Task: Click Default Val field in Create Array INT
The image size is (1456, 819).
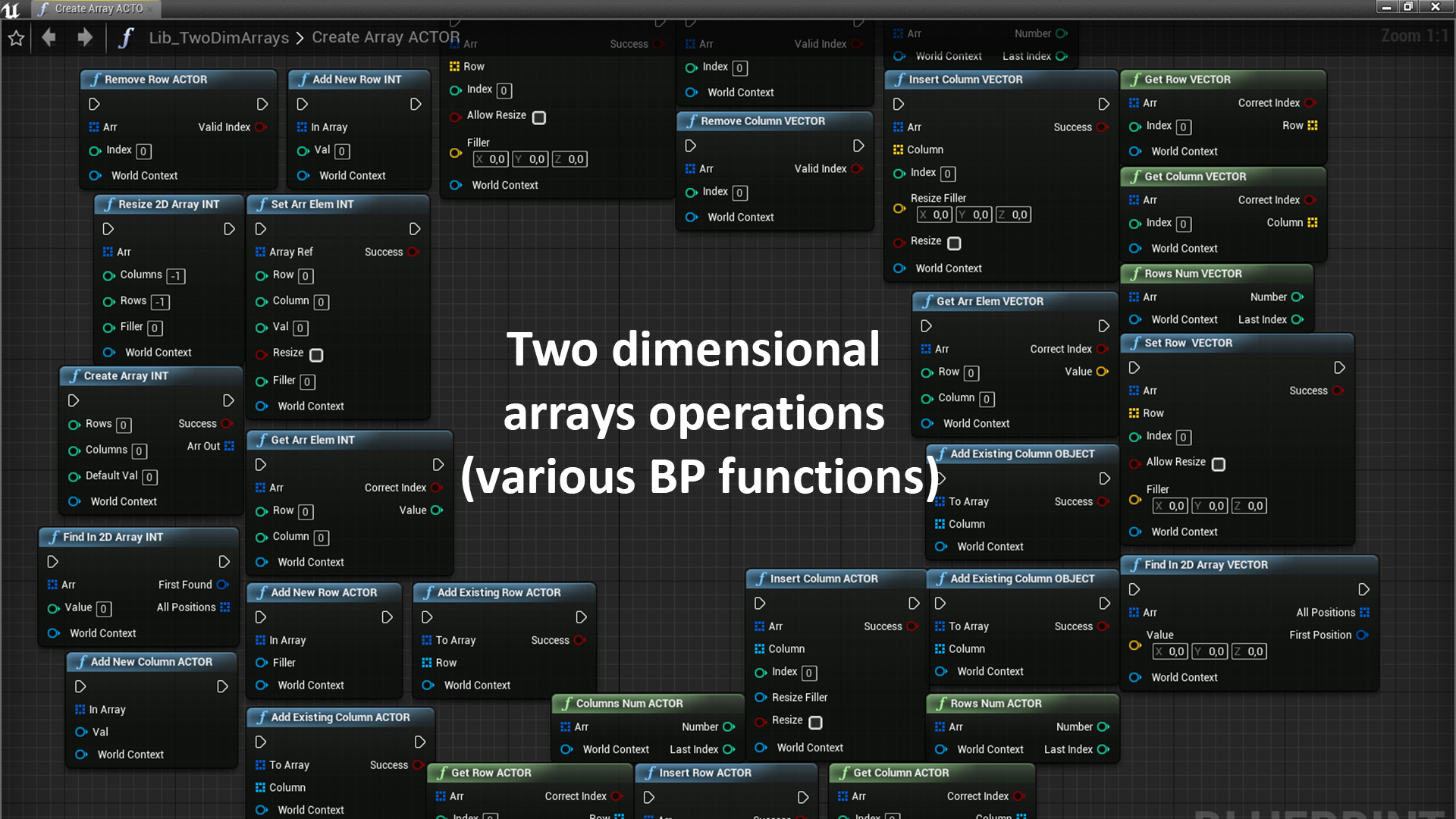Action: coord(150,477)
